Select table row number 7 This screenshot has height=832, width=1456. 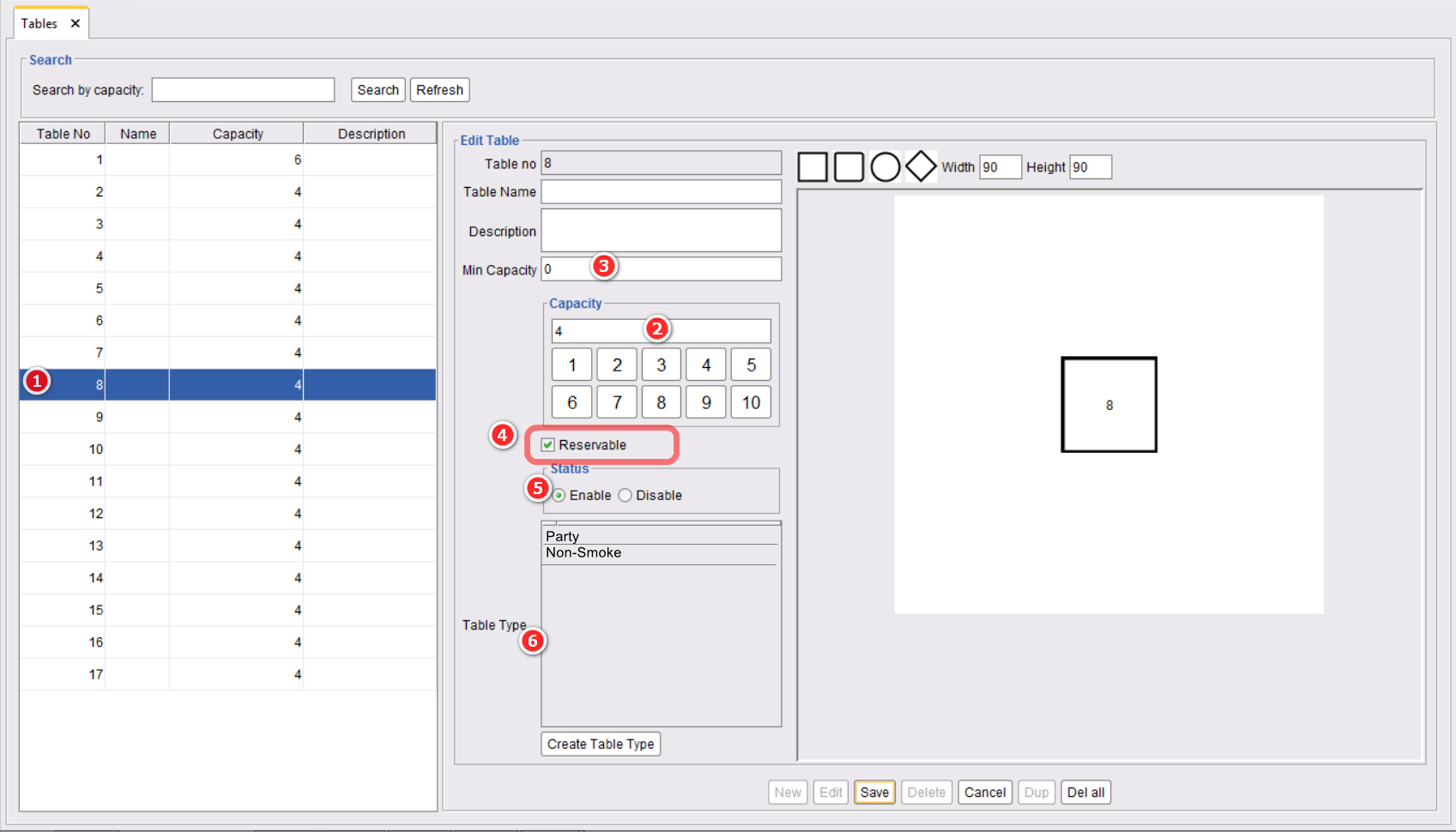pos(228,353)
